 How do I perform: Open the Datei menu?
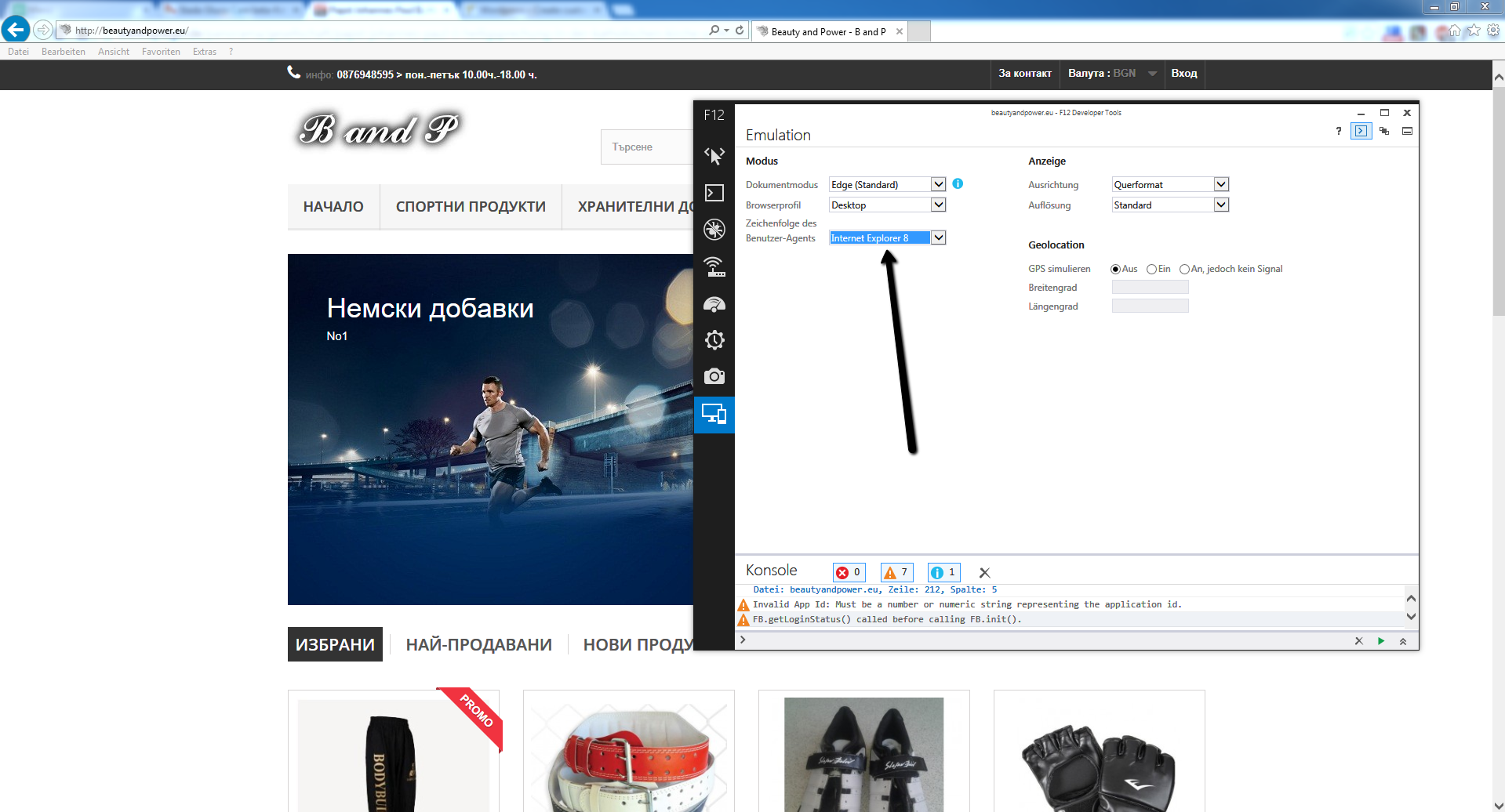point(18,52)
